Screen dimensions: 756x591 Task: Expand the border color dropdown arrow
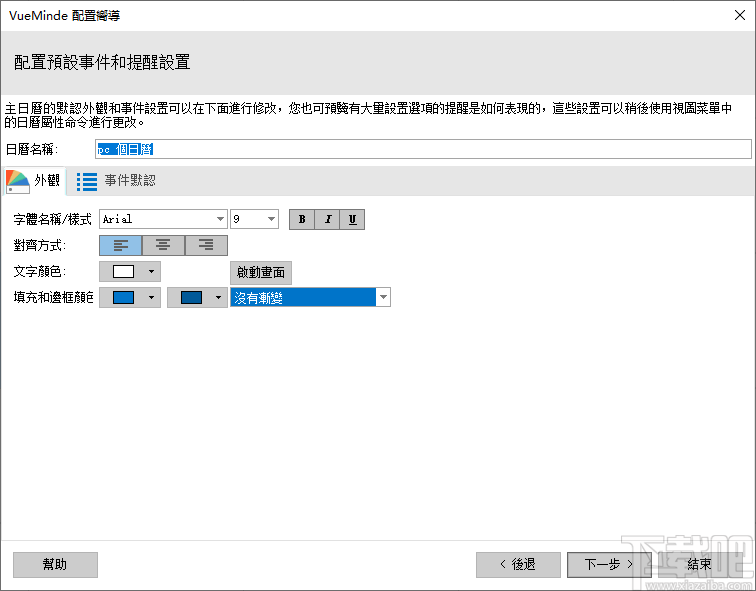click(218, 297)
